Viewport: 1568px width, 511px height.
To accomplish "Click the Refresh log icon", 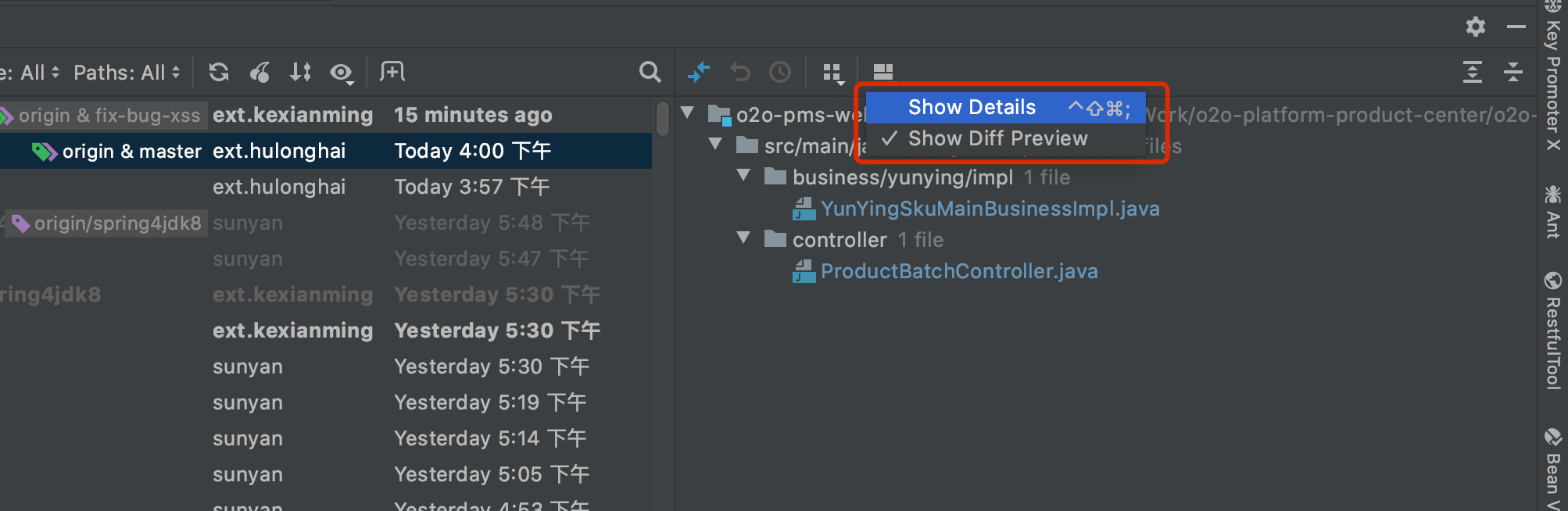I will [219, 73].
